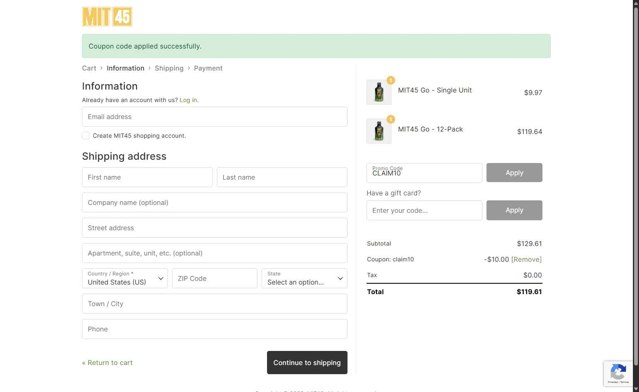Open the State dropdown
The image size is (639, 392).
coord(304,278)
